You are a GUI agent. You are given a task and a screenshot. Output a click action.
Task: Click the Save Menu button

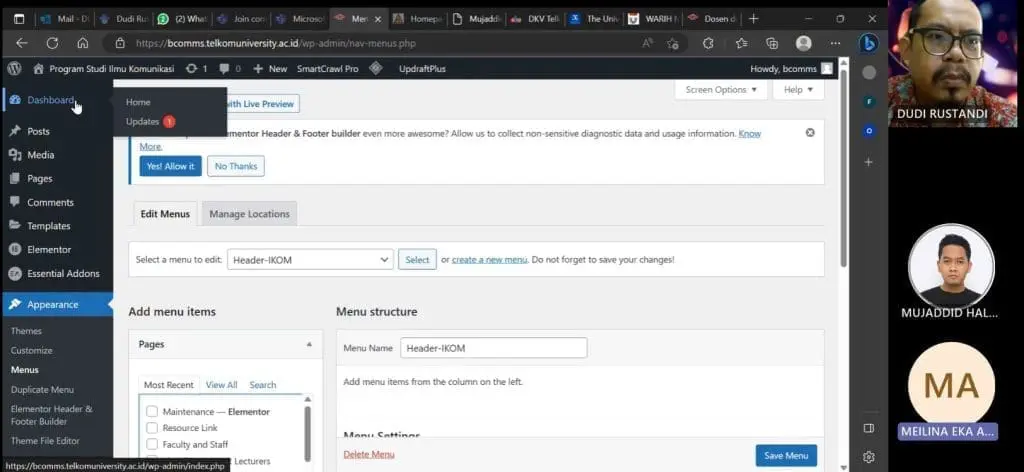click(x=786, y=456)
